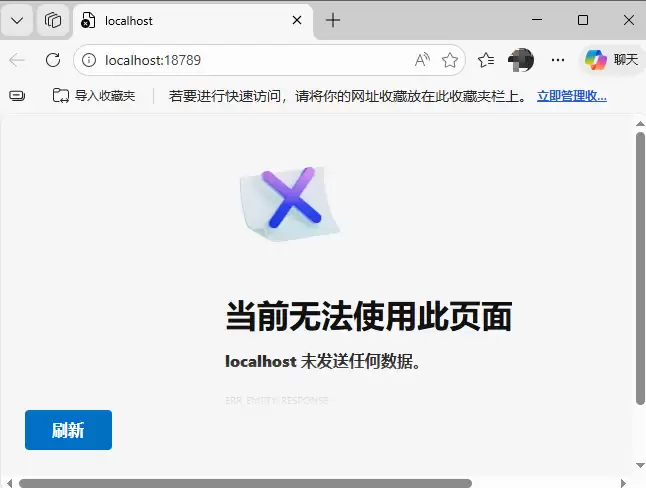Open a new tab with plus button
The image size is (646, 488).
(x=333, y=20)
